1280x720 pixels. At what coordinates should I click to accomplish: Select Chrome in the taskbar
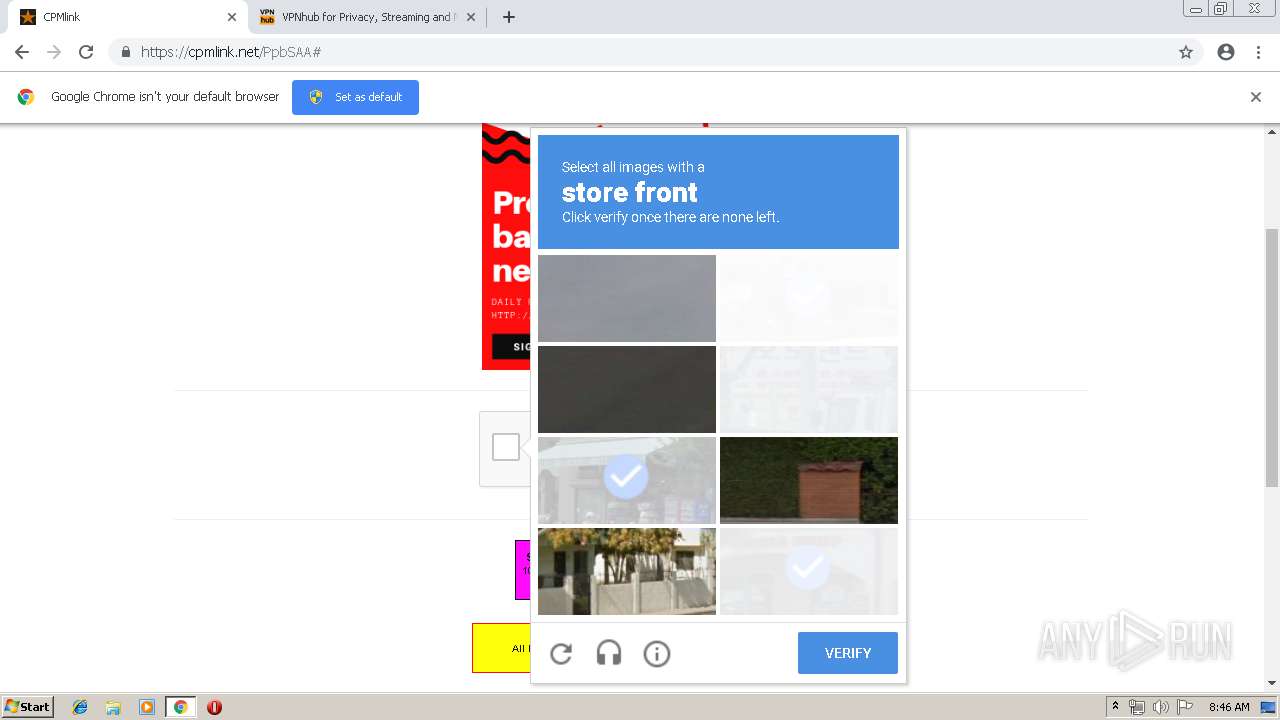[x=180, y=707]
